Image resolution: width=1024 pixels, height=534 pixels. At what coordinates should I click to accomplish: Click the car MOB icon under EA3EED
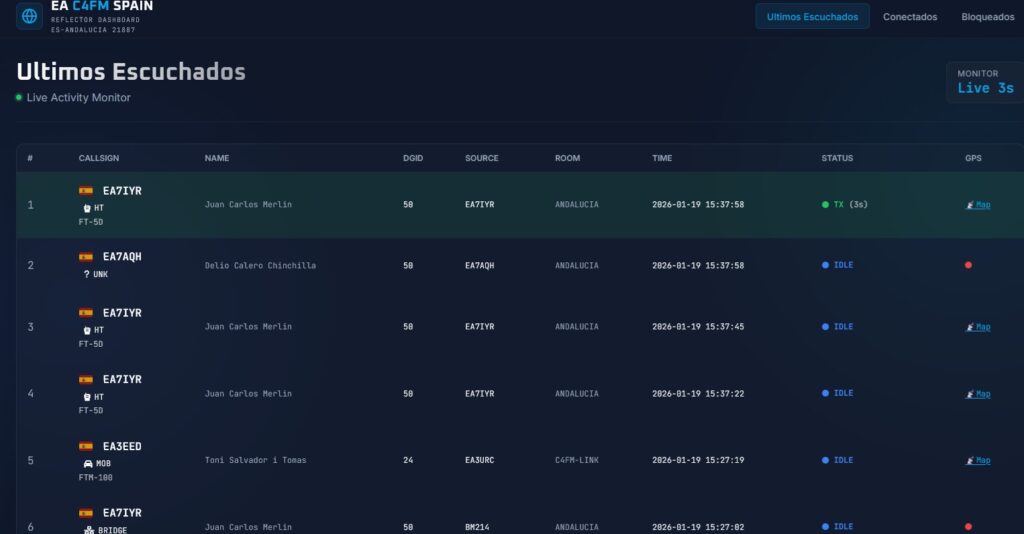88,464
